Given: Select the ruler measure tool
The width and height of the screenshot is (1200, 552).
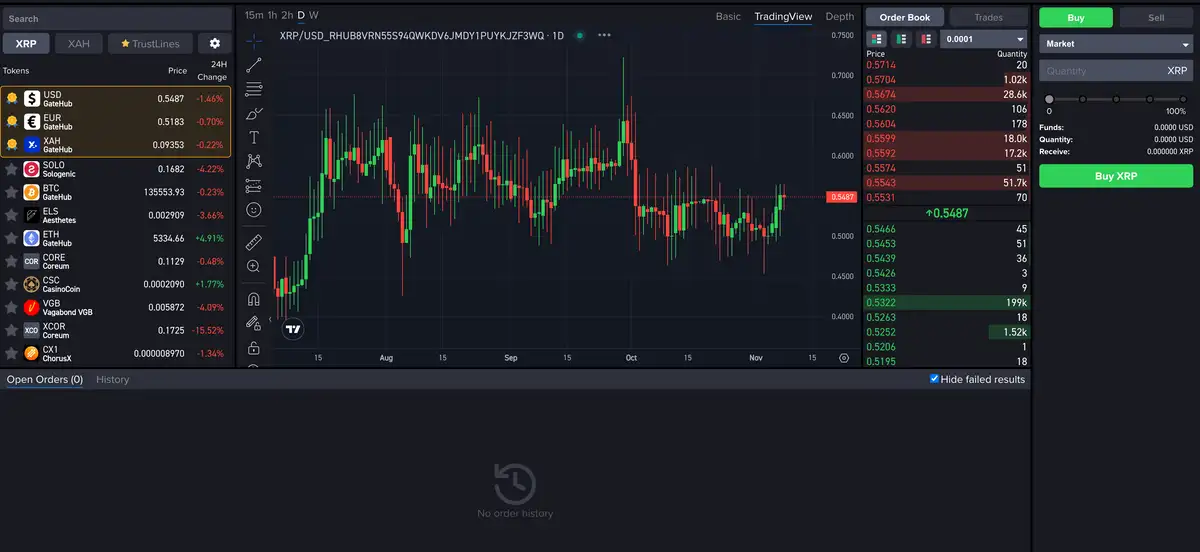Looking at the screenshot, I should tap(254, 242).
